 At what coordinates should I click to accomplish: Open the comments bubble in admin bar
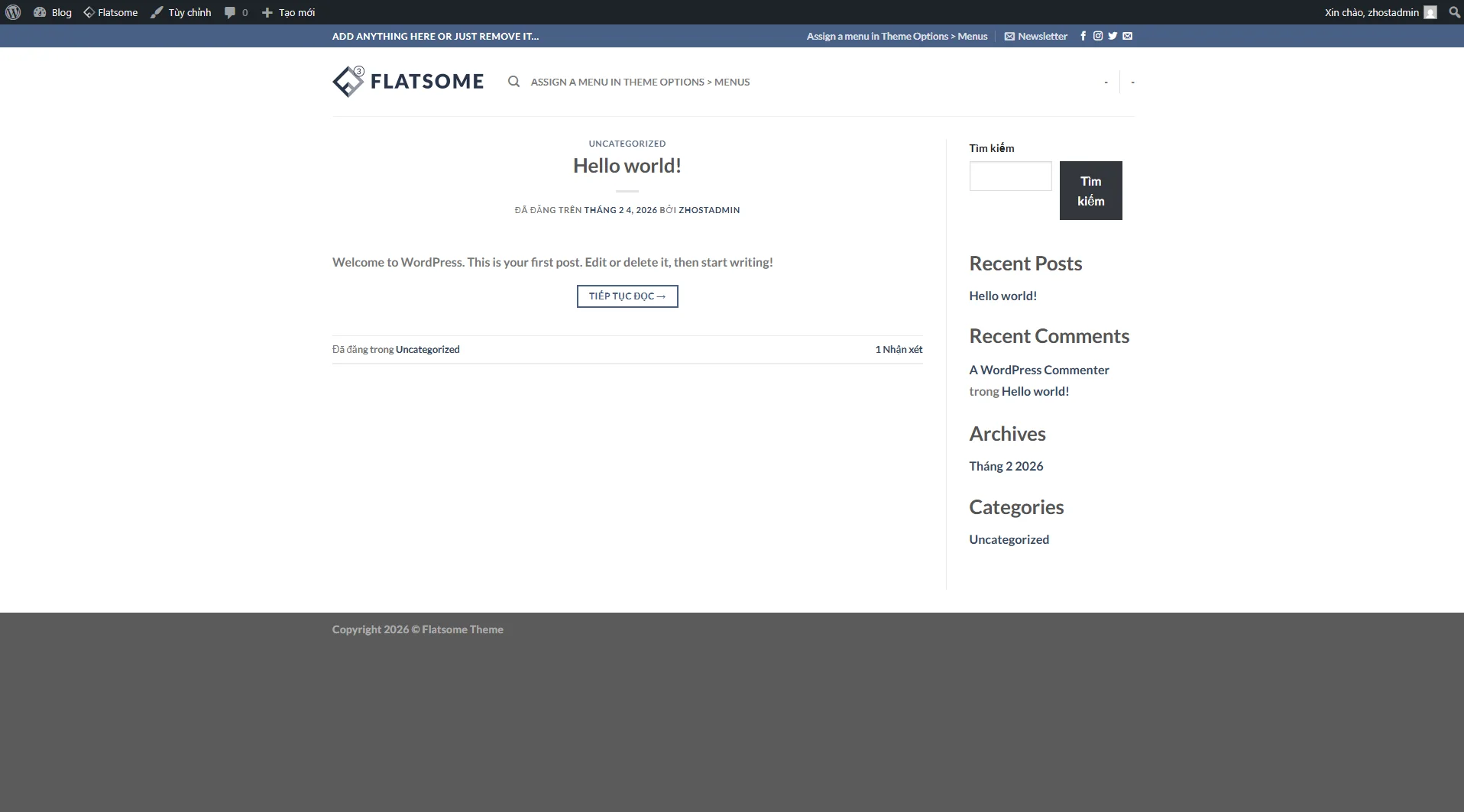point(236,12)
